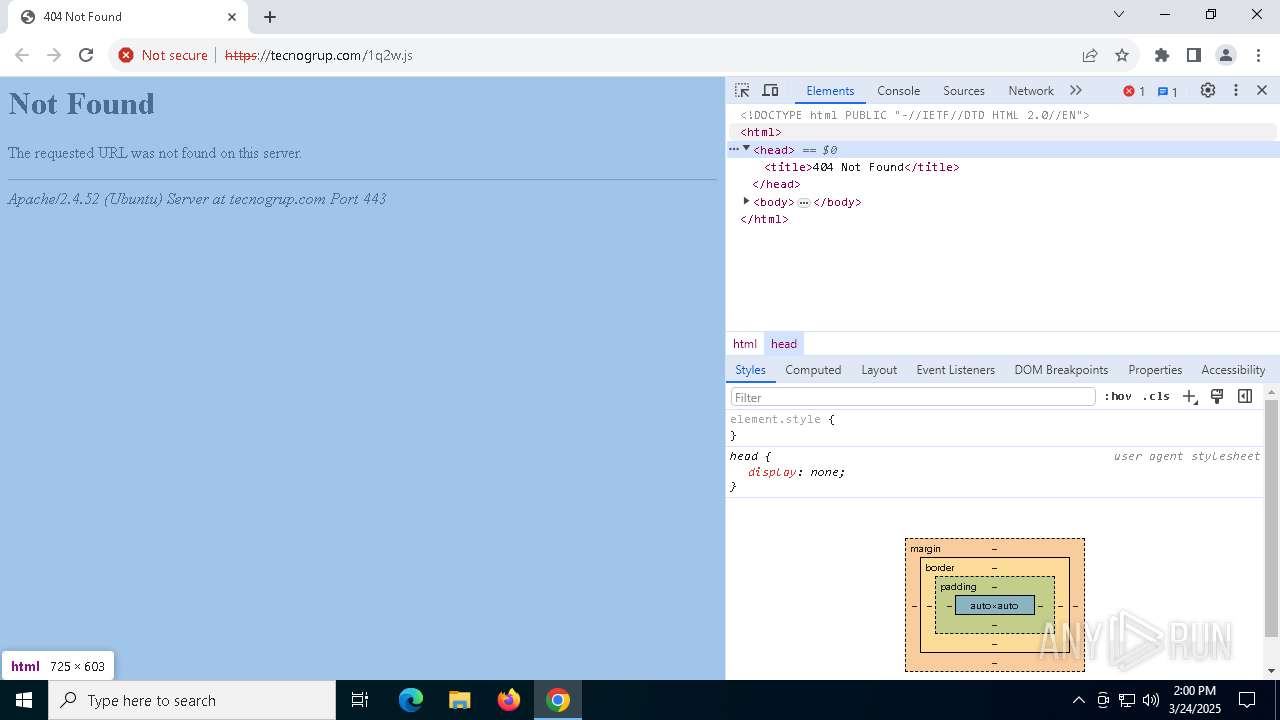The height and width of the screenshot is (720, 1280).
Task: Toggle the rendering emulations paintbrush icon
Action: 1217,397
